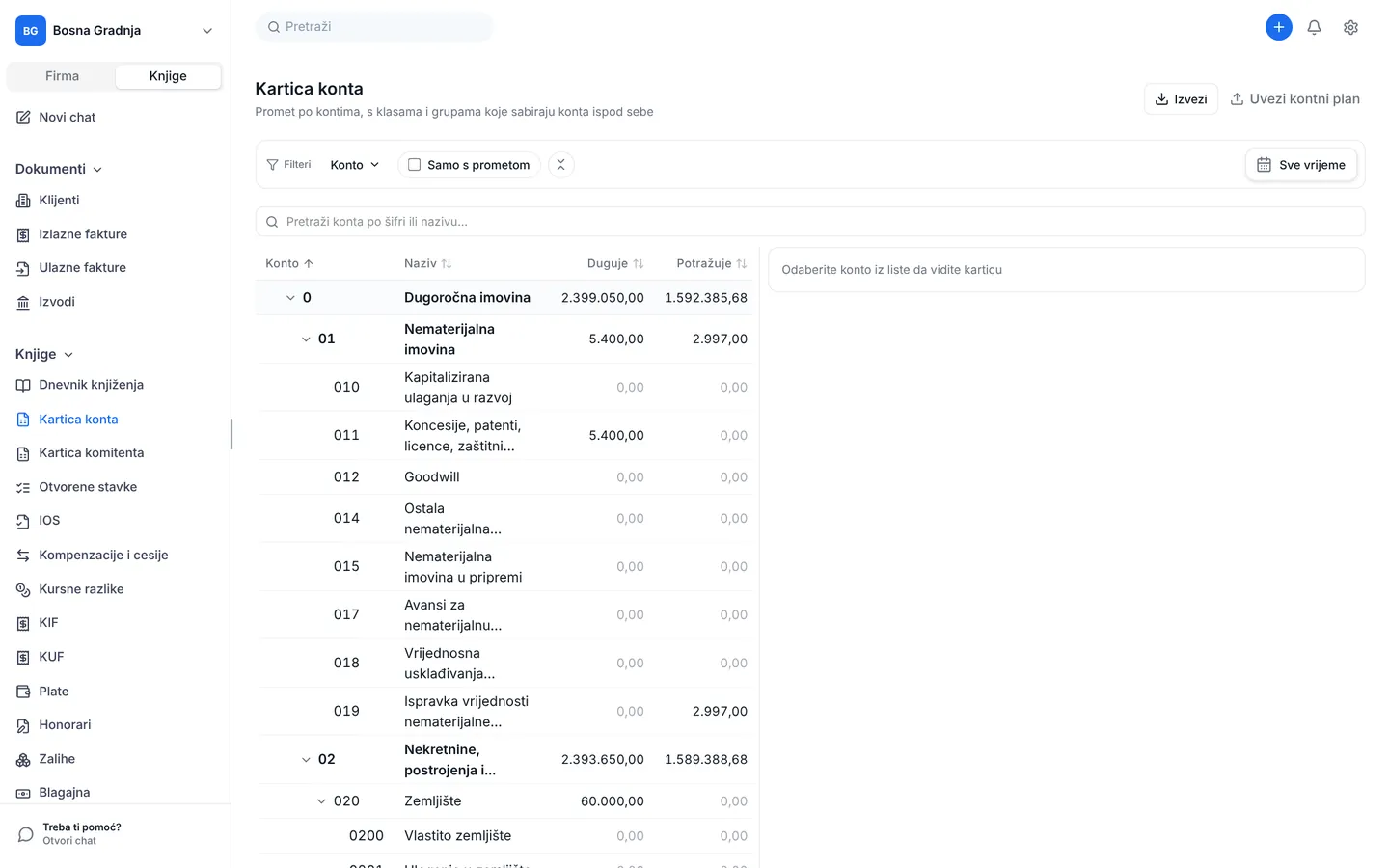
Task: Click the Izvodi bank icon
Action: pyautogui.click(x=23, y=302)
